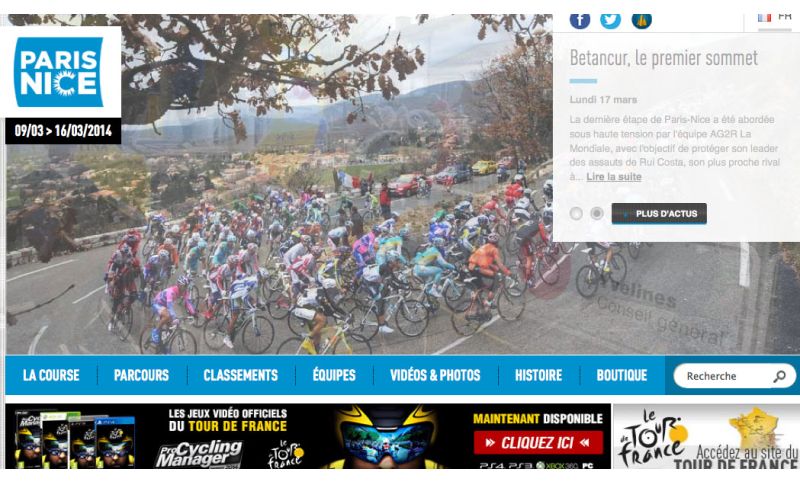Open the Boutique menu item
The image size is (800, 484).
(x=622, y=375)
